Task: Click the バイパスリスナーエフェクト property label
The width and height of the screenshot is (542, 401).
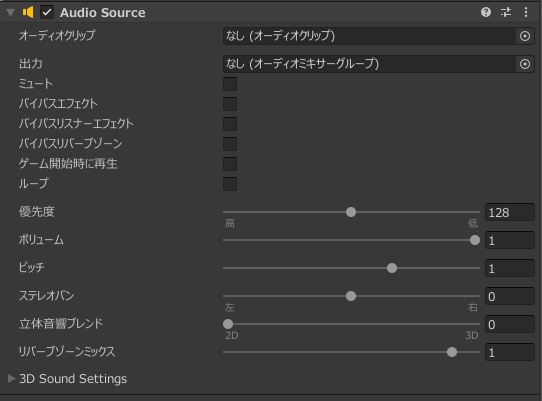Action: click(76, 124)
